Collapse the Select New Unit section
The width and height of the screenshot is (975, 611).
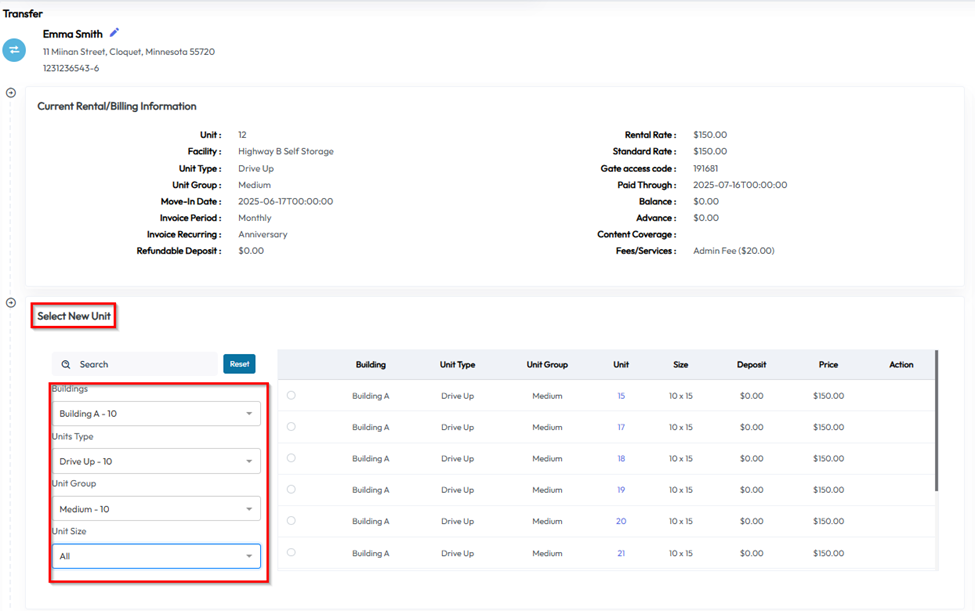[11, 302]
